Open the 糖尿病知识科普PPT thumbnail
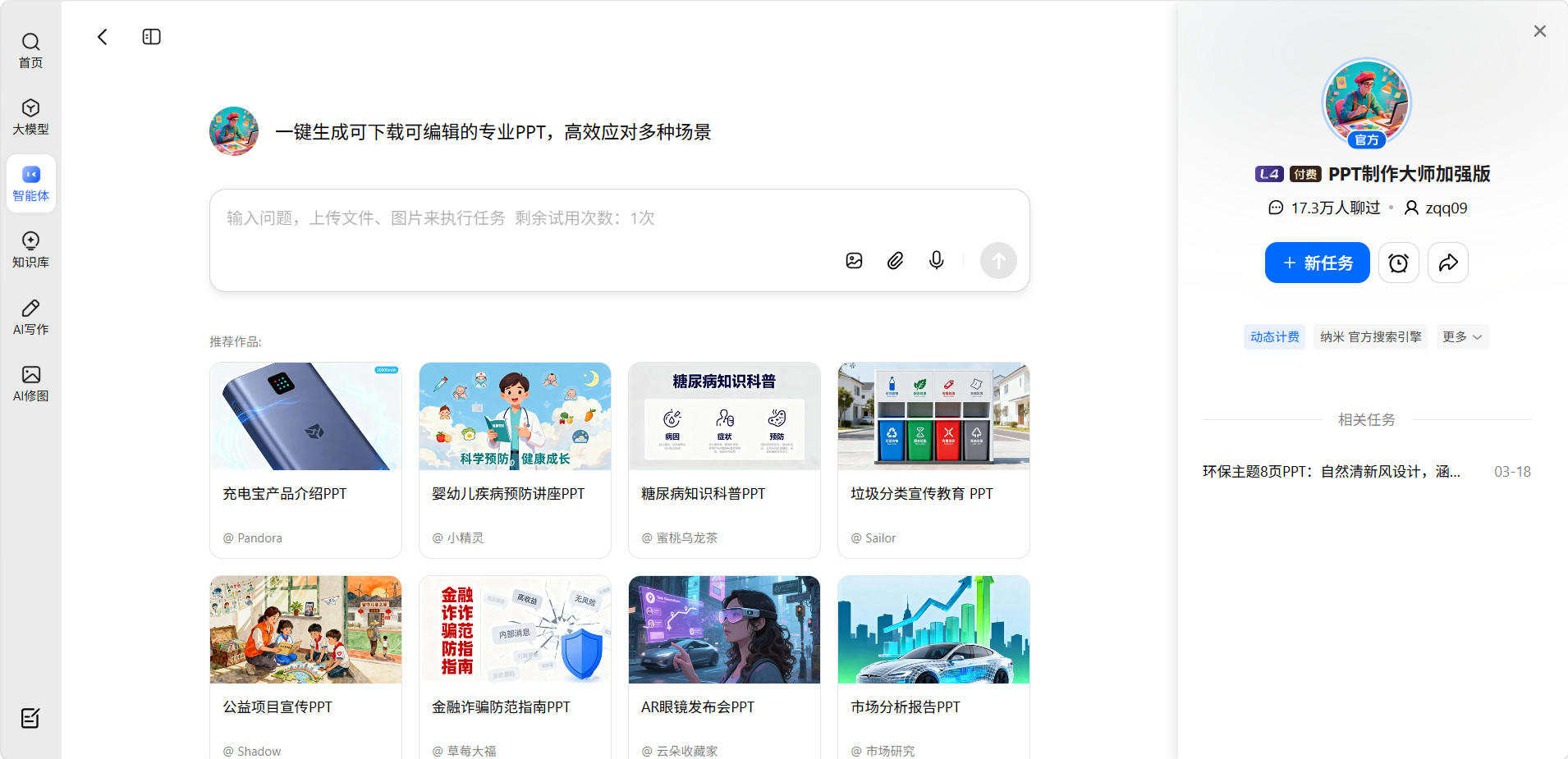Screen dimensions: 1568x759 pyautogui.click(x=724, y=416)
